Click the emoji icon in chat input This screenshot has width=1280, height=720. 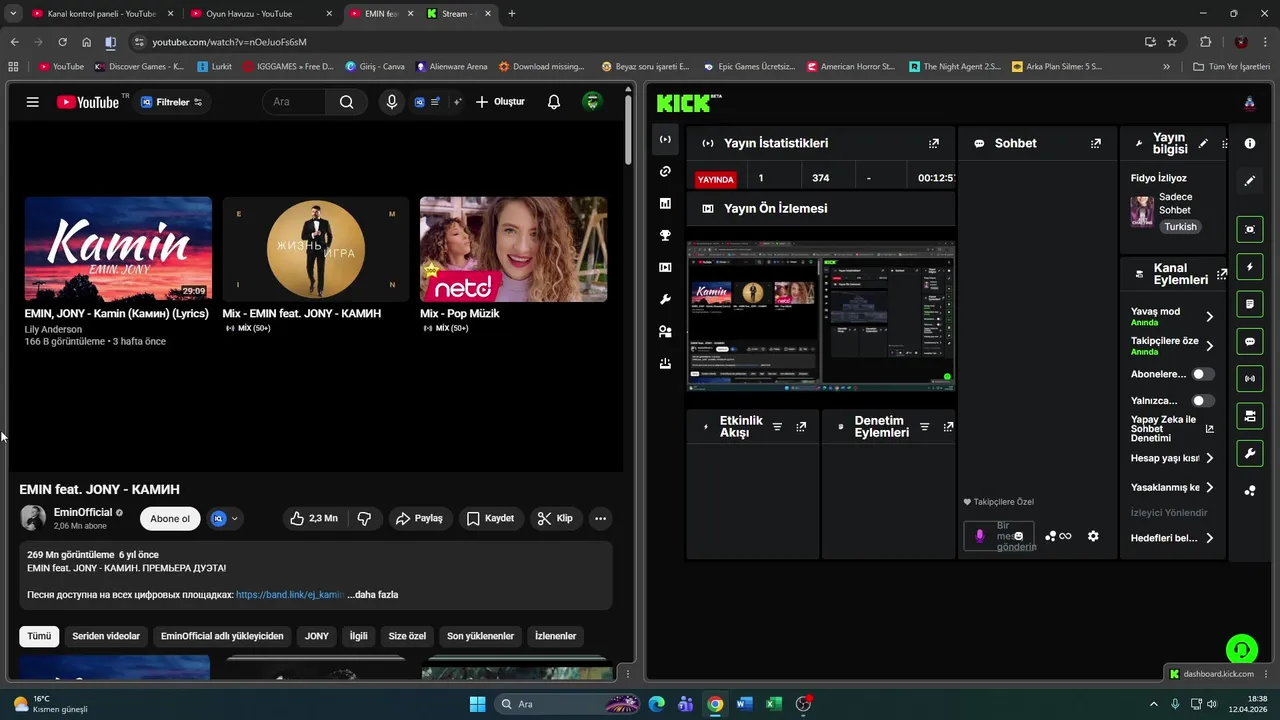click(1019, 536)
